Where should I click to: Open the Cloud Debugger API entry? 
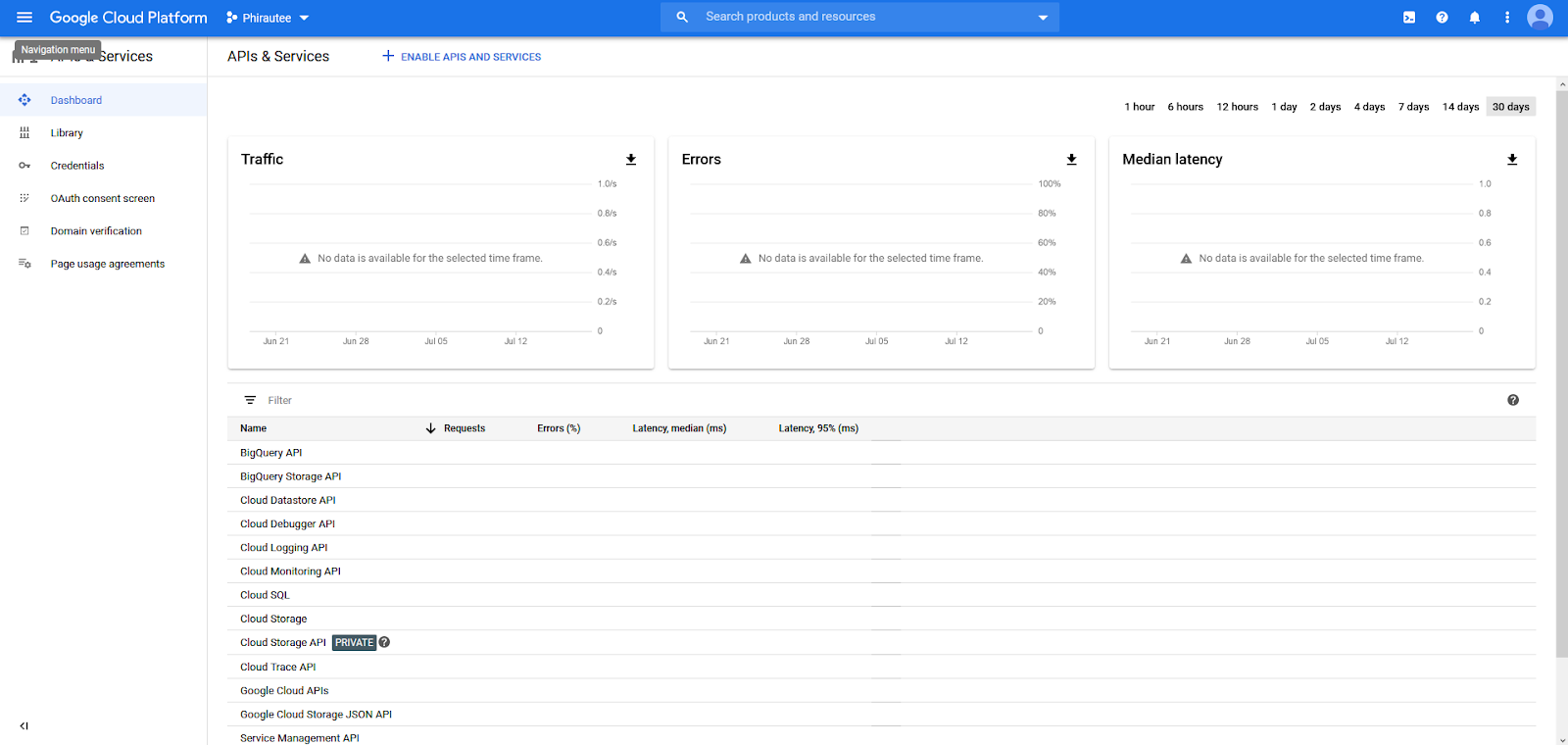point(287,523)
